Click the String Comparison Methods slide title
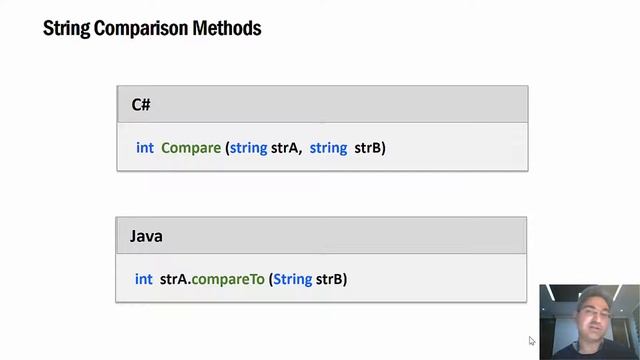 [152, 29]
